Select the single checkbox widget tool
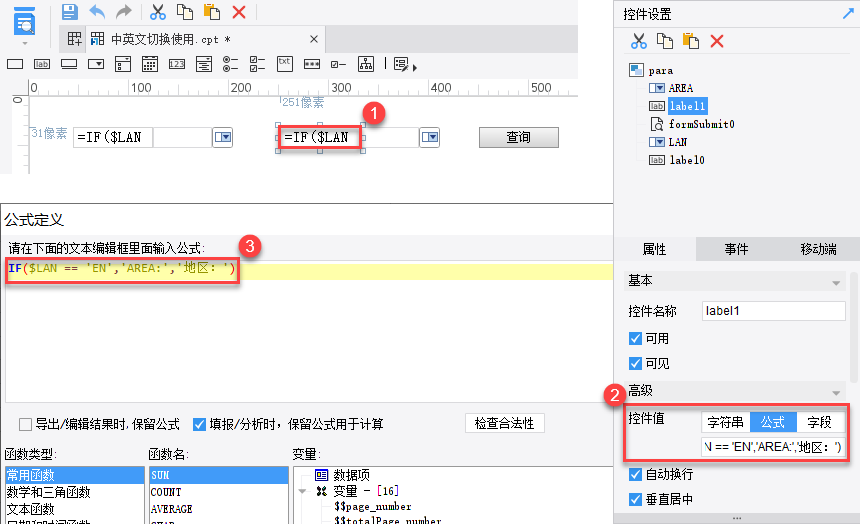This screenshot has width=860, height=524. [x=338, y=64]
